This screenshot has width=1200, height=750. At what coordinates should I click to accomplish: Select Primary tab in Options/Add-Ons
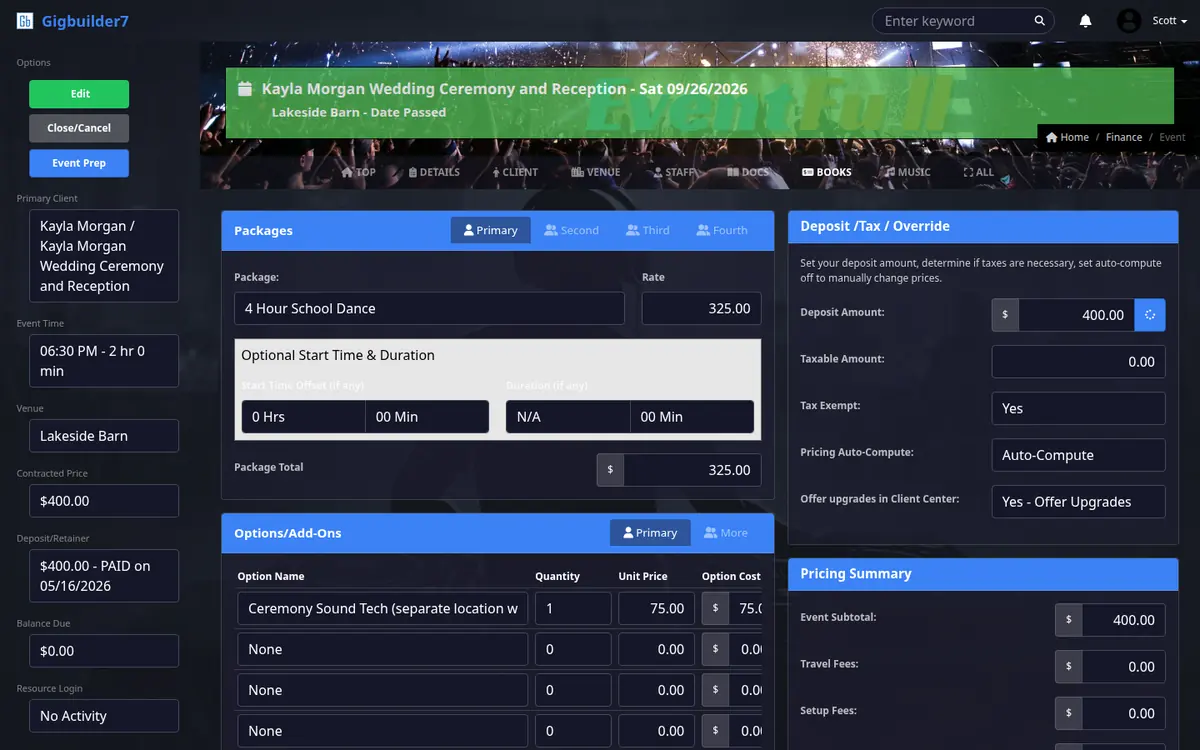click(x=649, y=533)
